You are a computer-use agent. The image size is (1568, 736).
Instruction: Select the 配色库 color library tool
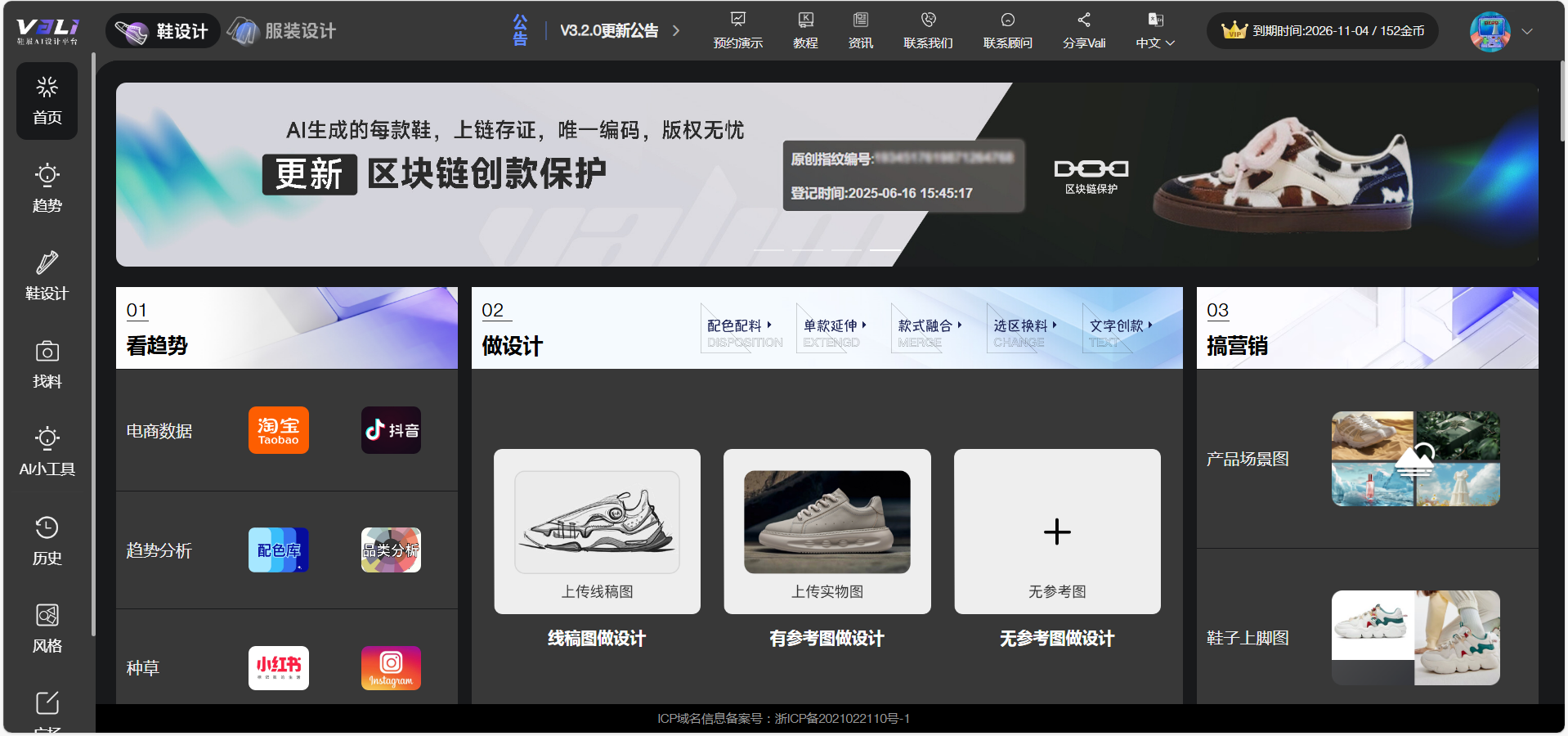278,550
